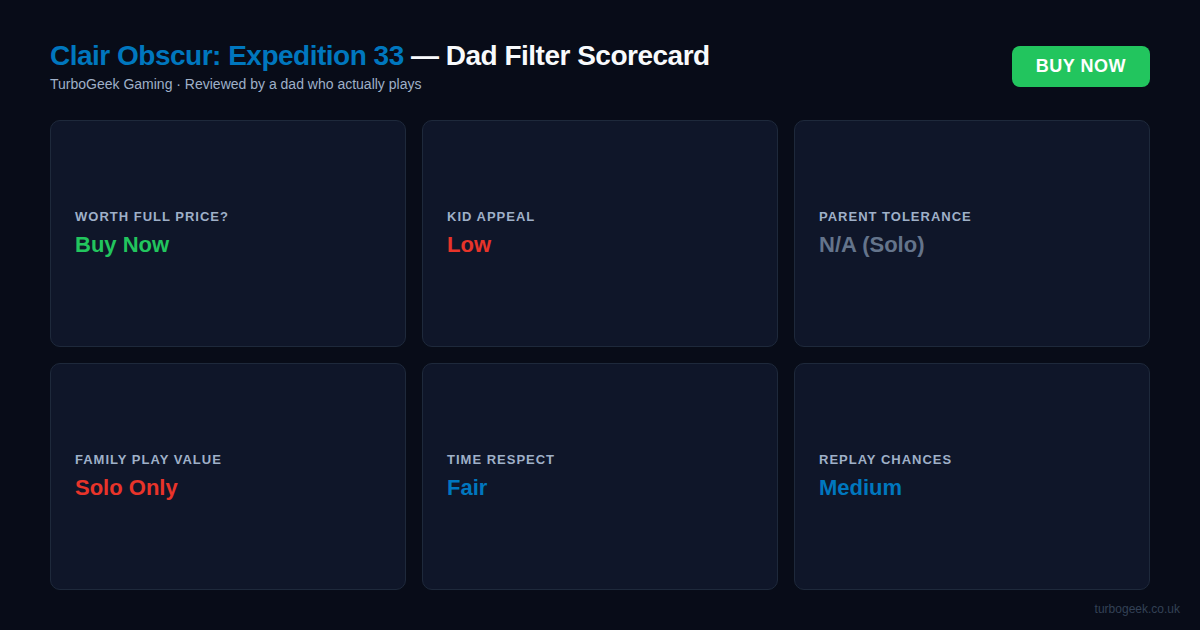
Task: Click the Time Respect scorecard card
Action: [x=600, y=540]
